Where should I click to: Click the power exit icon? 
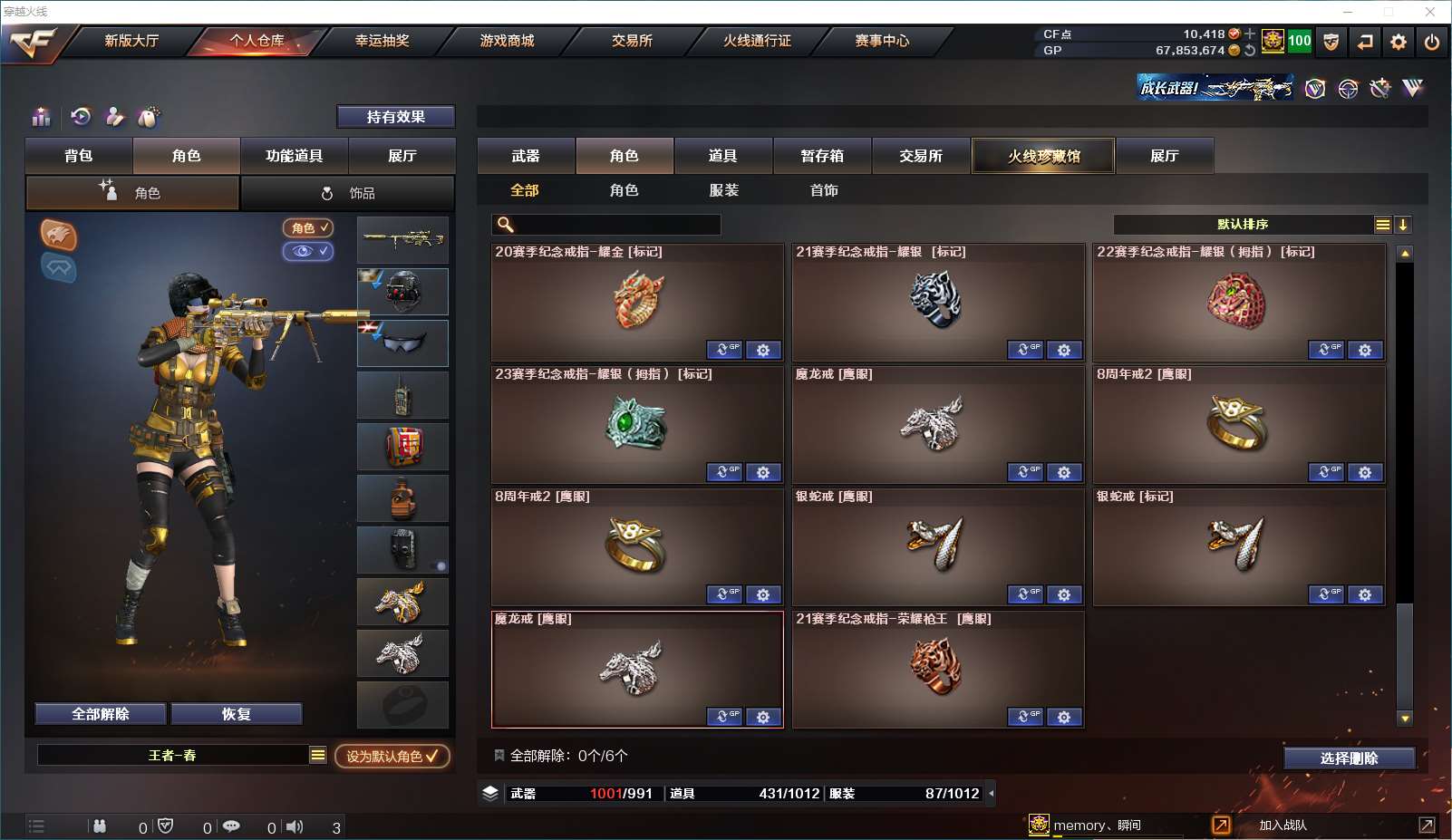1432,42
